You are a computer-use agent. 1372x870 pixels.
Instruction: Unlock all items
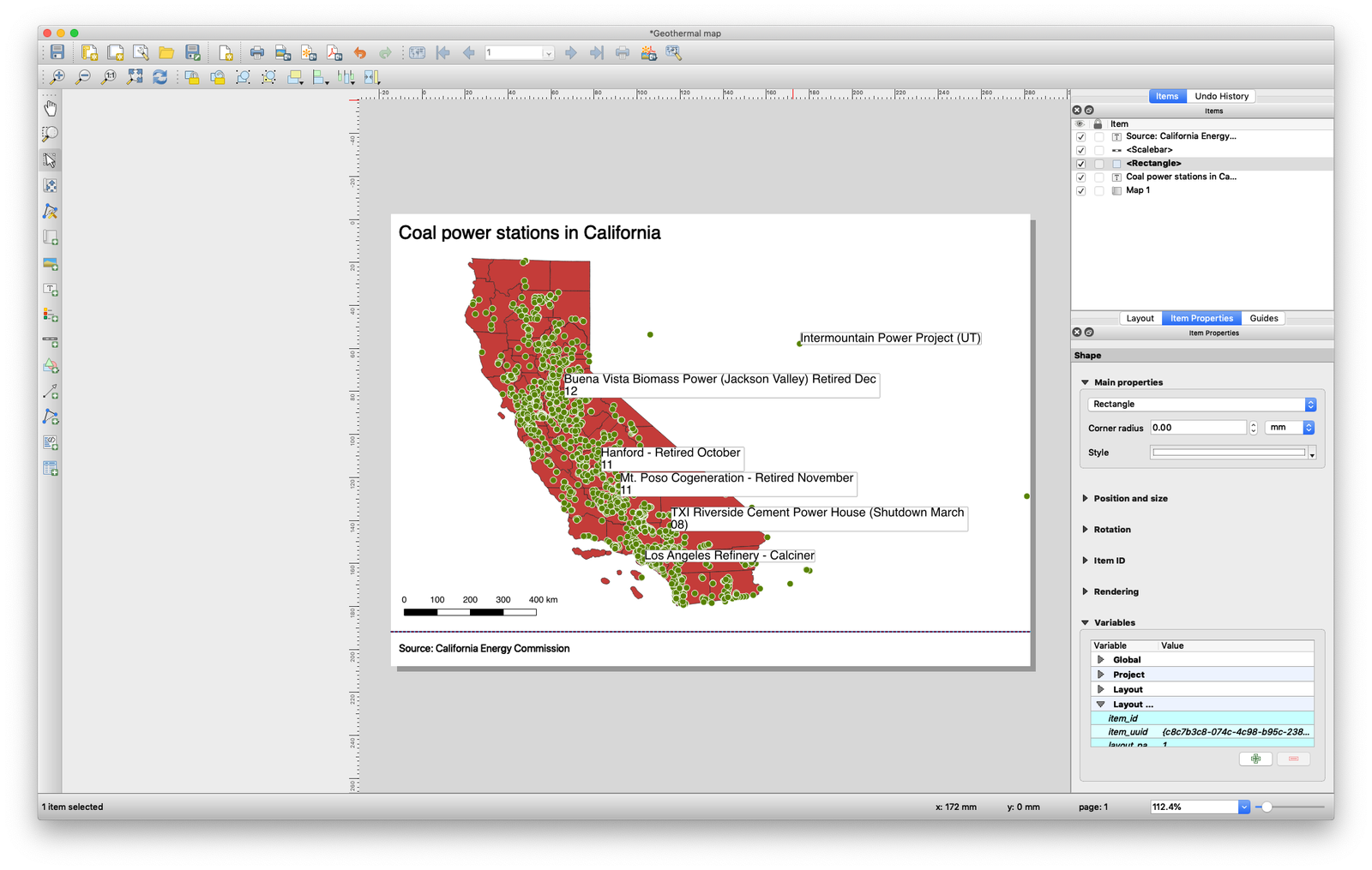pos(218,77)
